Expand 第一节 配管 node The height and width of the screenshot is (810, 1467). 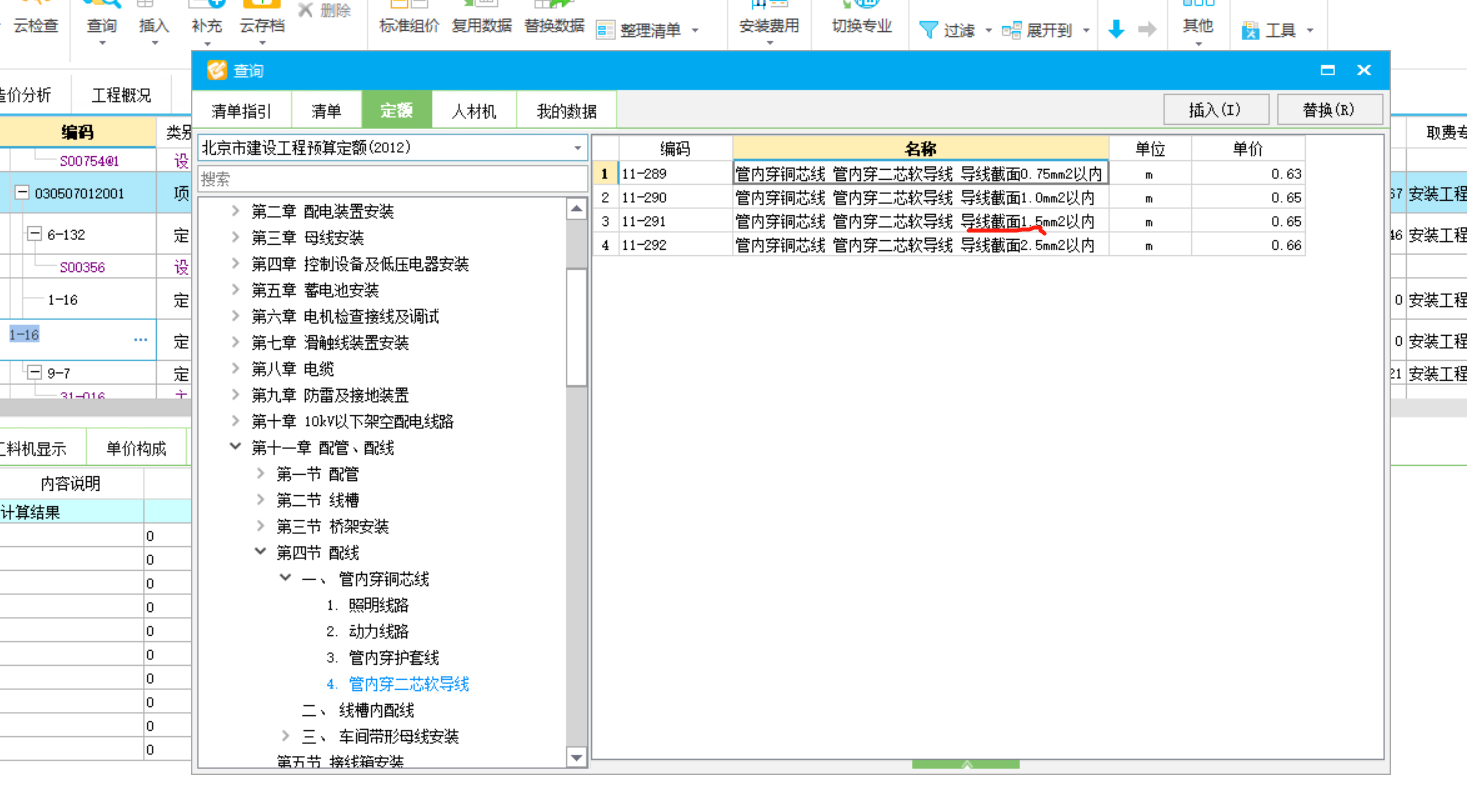(x=260, y=473)
